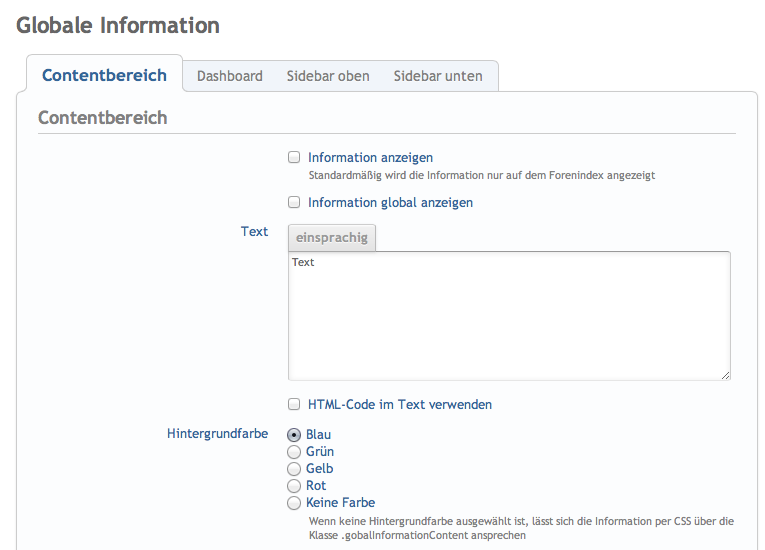Tick the Information global anzeigen checkbox

(294, 202)
